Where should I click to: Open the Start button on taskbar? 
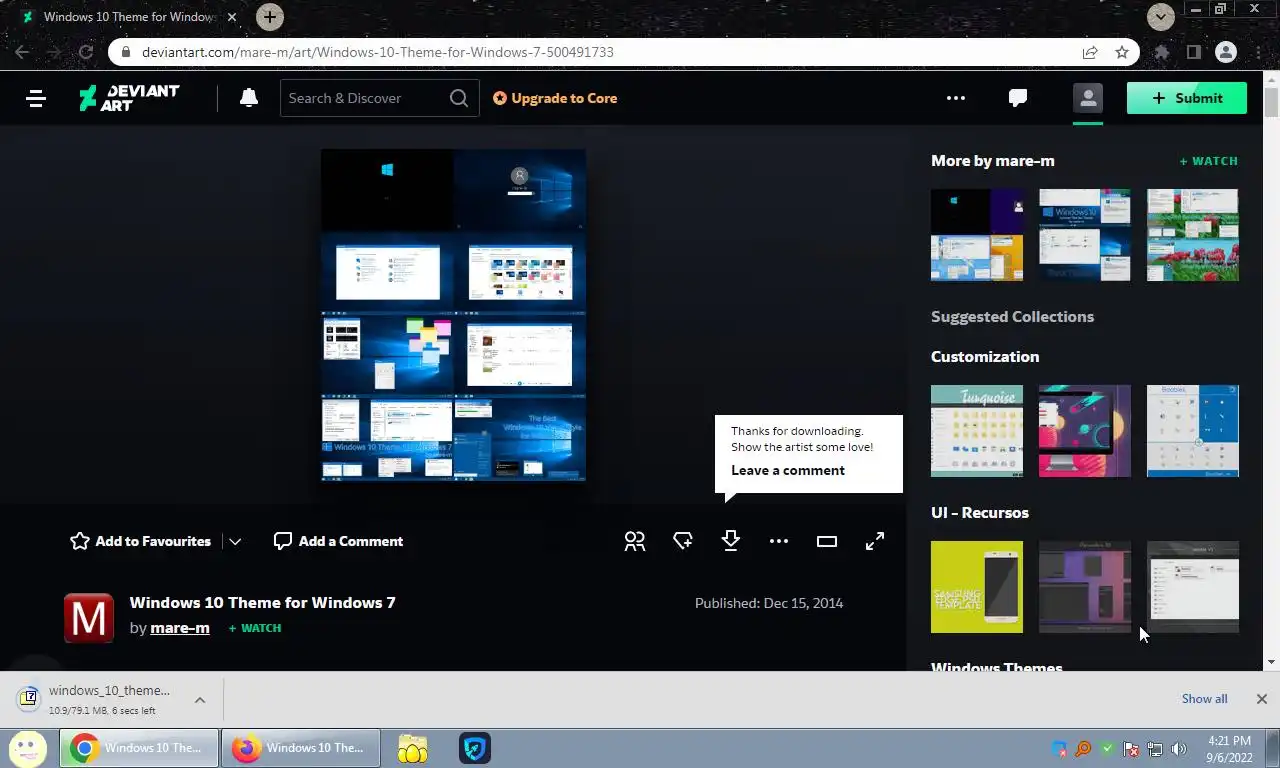[x=28, y=748]
